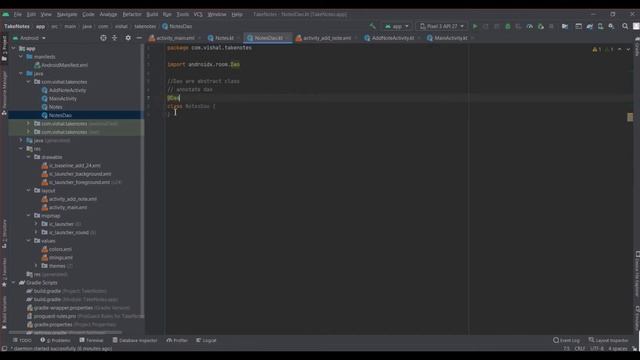
Task: Collapse the manifests folder
Action: pos(21,57)
